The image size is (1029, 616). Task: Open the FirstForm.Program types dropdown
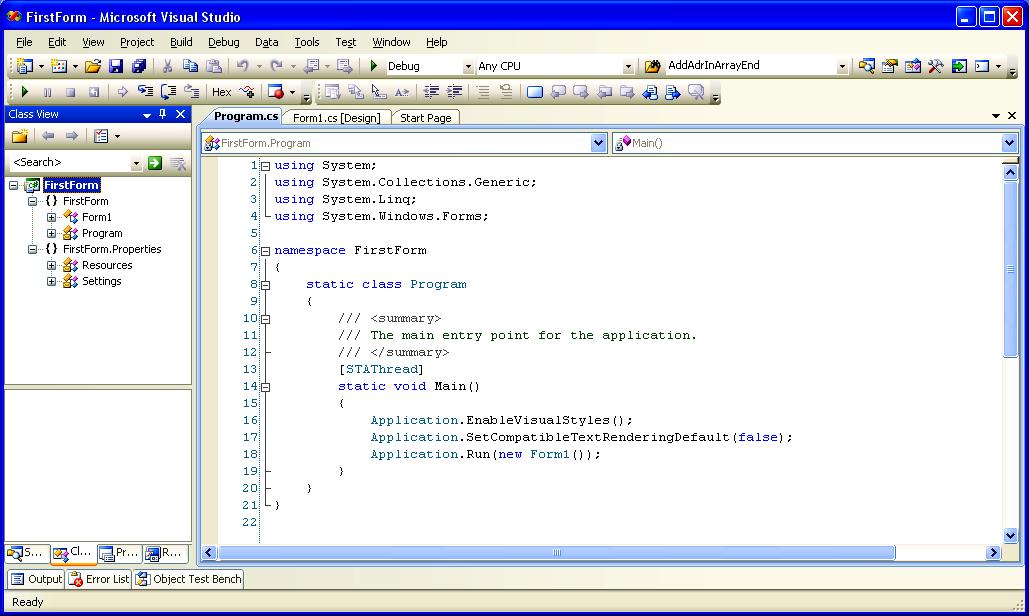(x=598, y=143)
